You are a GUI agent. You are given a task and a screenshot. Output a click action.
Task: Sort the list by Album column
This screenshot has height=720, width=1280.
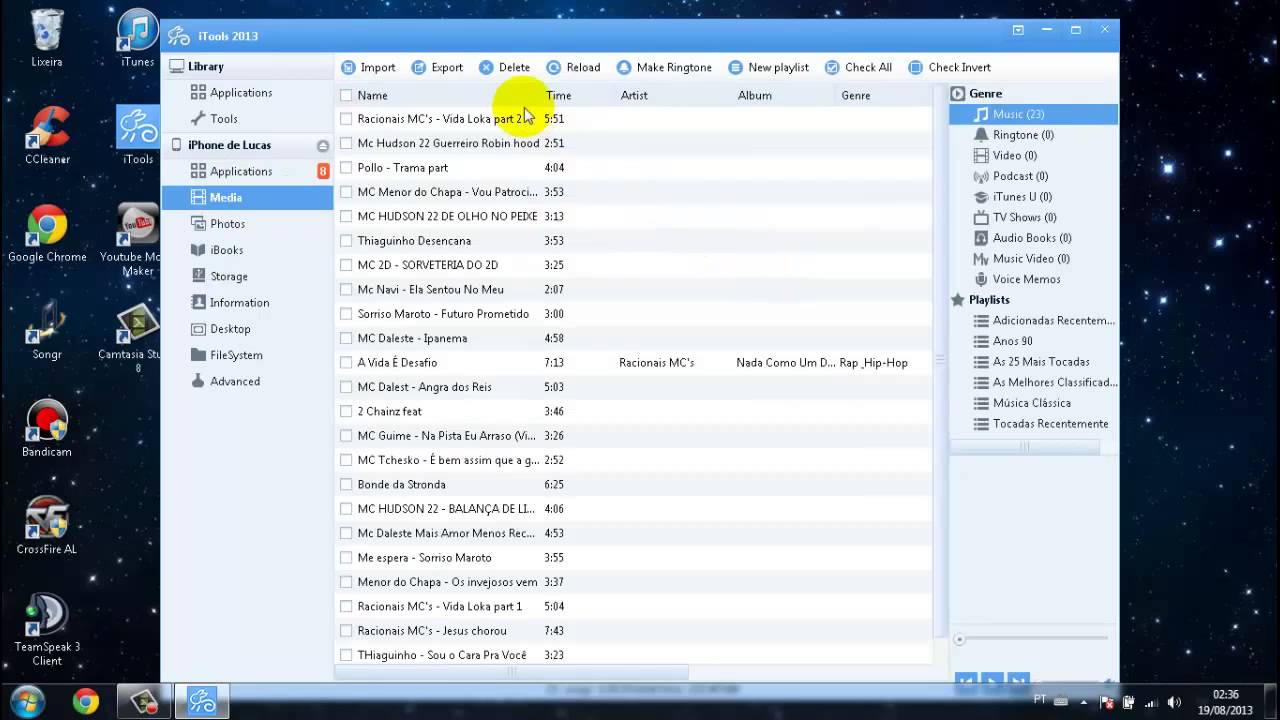click(x=754, y=95)
